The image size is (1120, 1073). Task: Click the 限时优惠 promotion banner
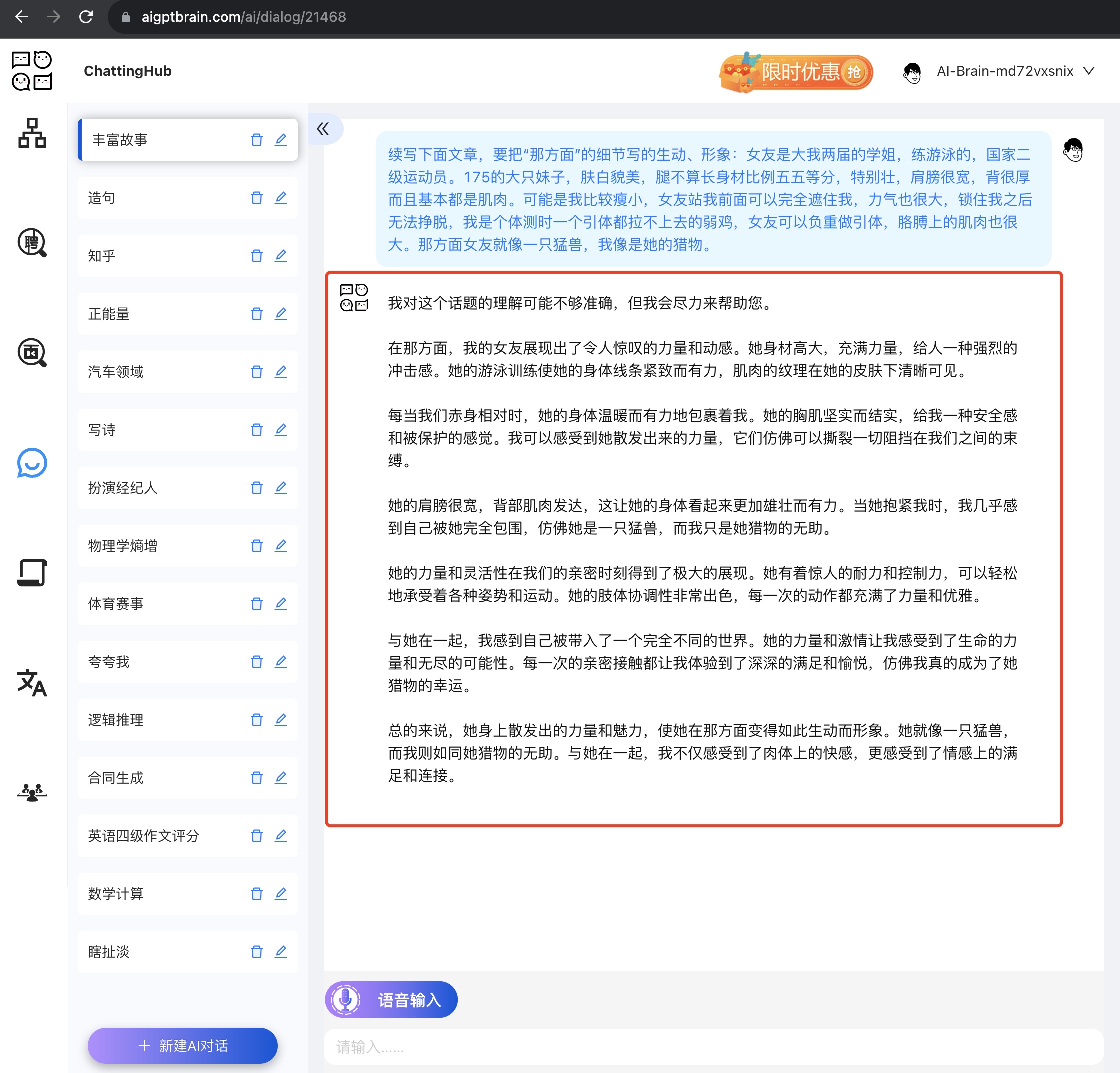796,72
